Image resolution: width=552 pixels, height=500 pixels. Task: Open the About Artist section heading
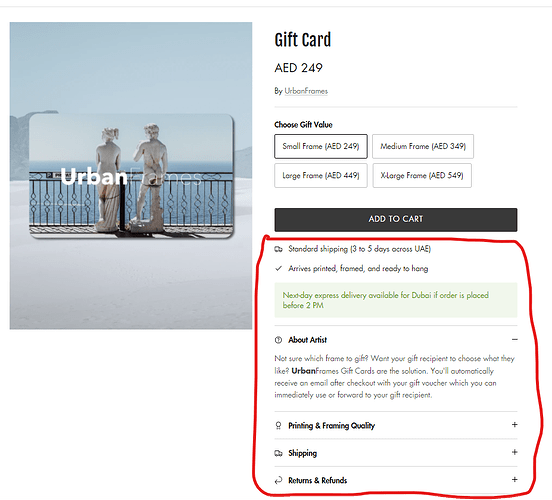click(307, 340)
